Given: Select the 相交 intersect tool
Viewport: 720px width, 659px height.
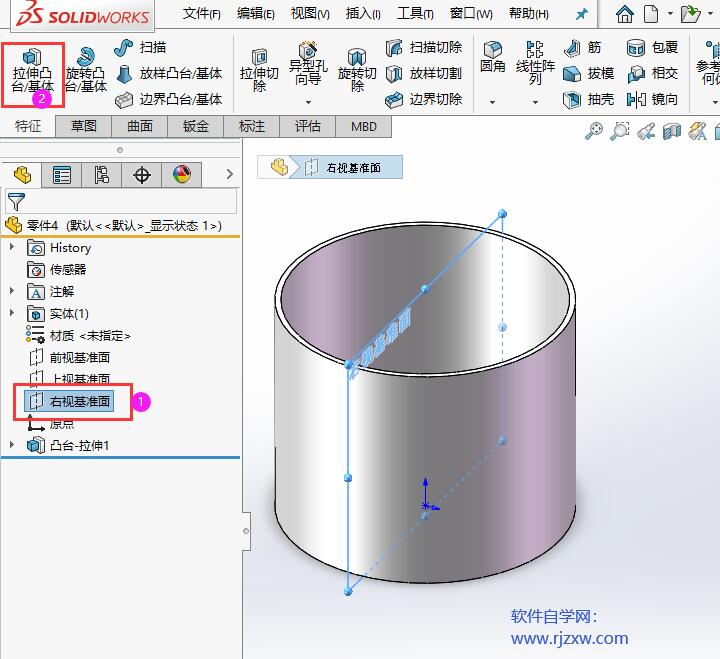Looking at the screenshot, I should (x=652, y=73).
